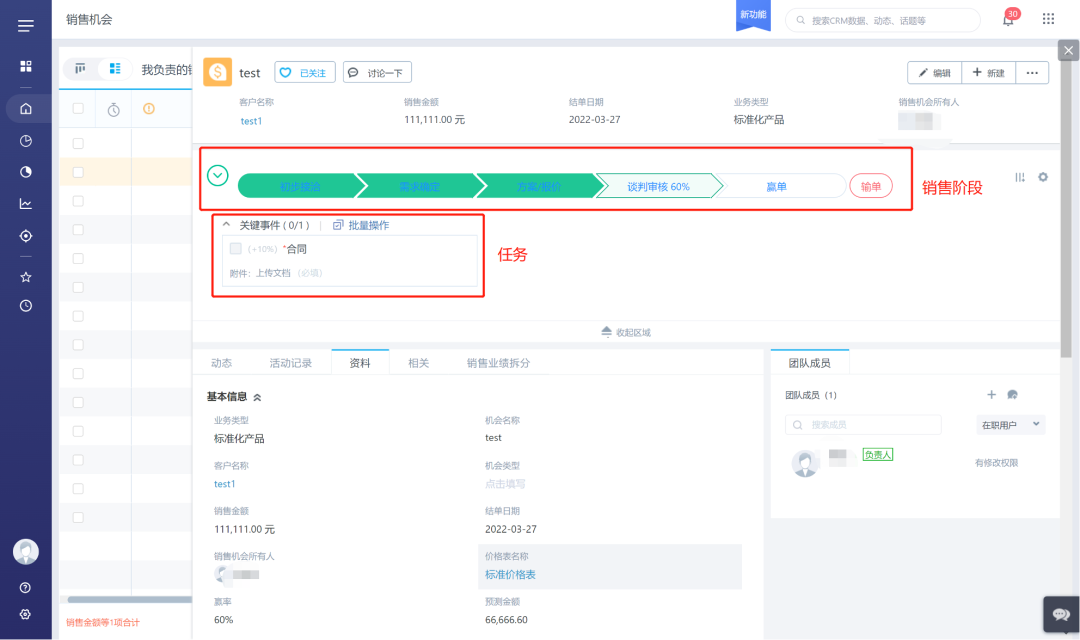Image resolution: width=1080 pixels, height=640 pixels.
Task: Open the favorites star icon in sidebar
Action: click(26, 277)
